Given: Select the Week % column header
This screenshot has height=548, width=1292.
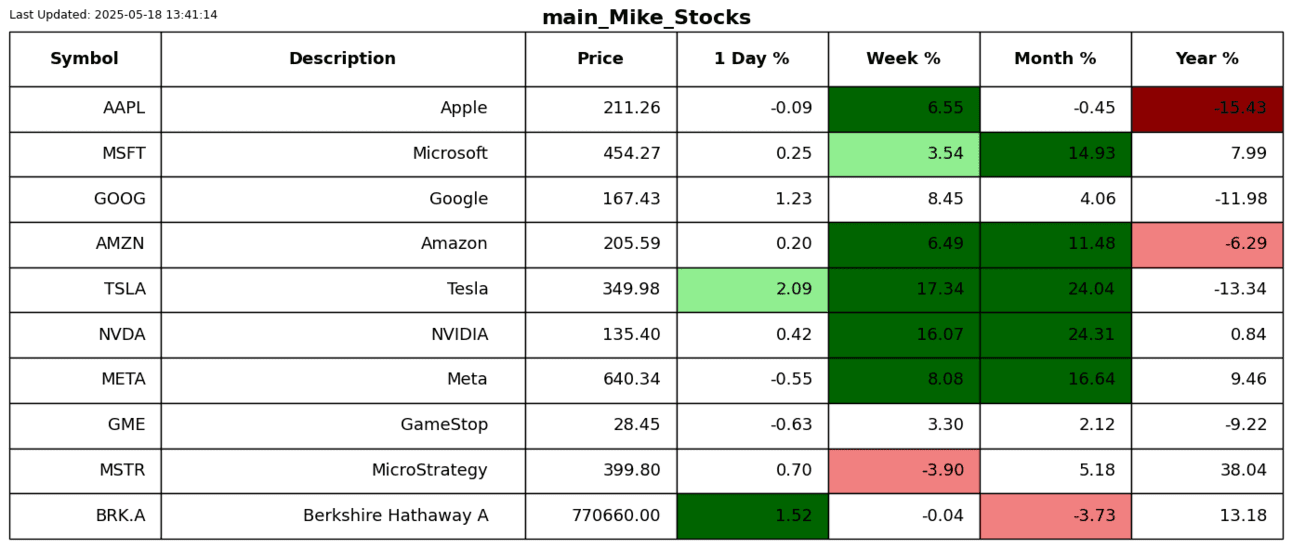Looking at the screenshot, I should point(903,59).
